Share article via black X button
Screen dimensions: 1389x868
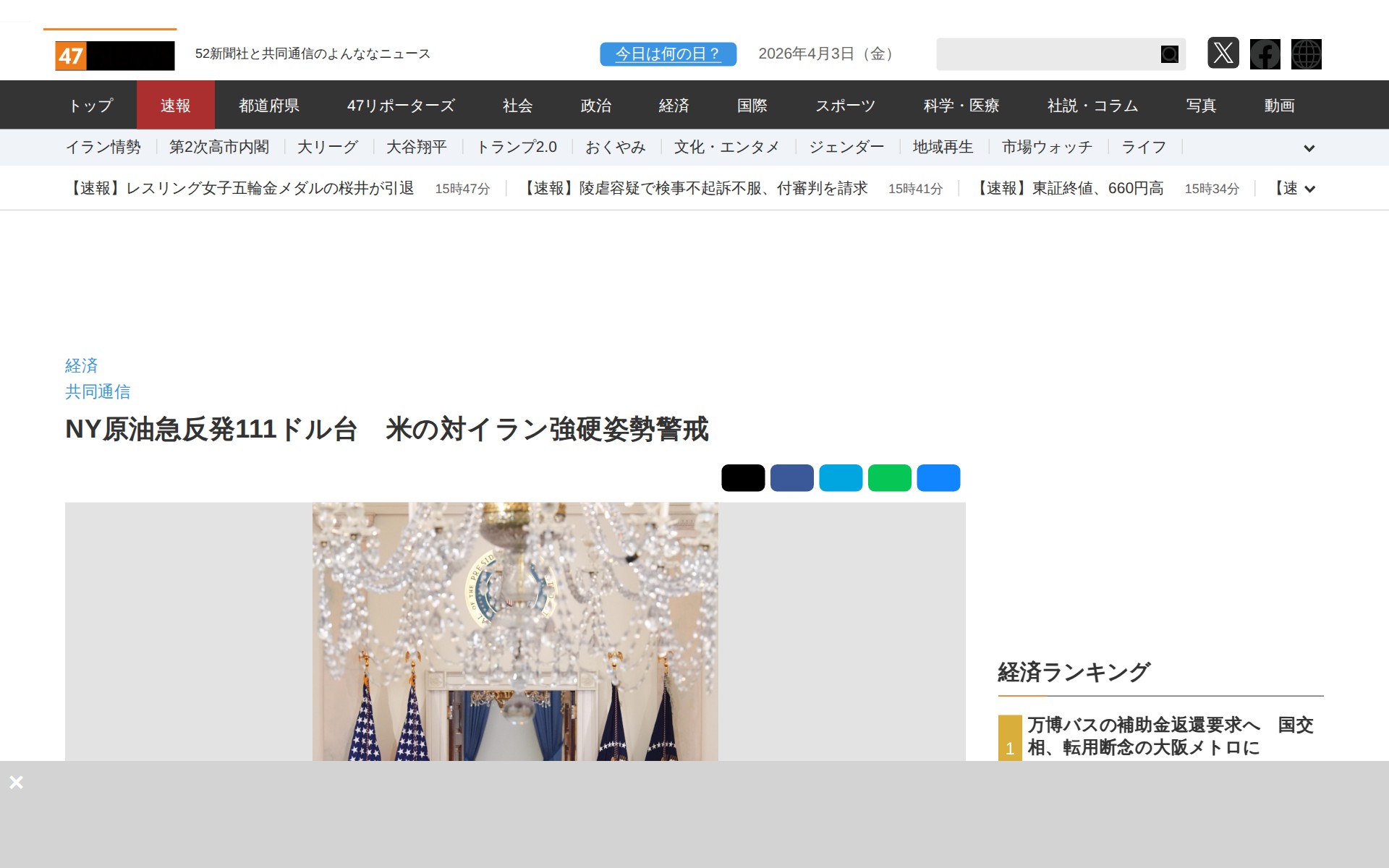pos(742,478)
